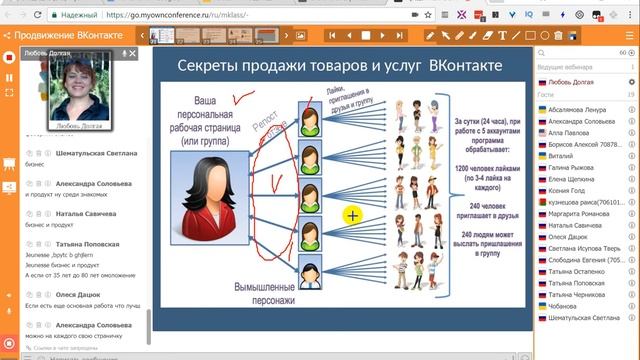640x360 pixels.
Task: Pause the webinar recording
Action: point(9,78)
